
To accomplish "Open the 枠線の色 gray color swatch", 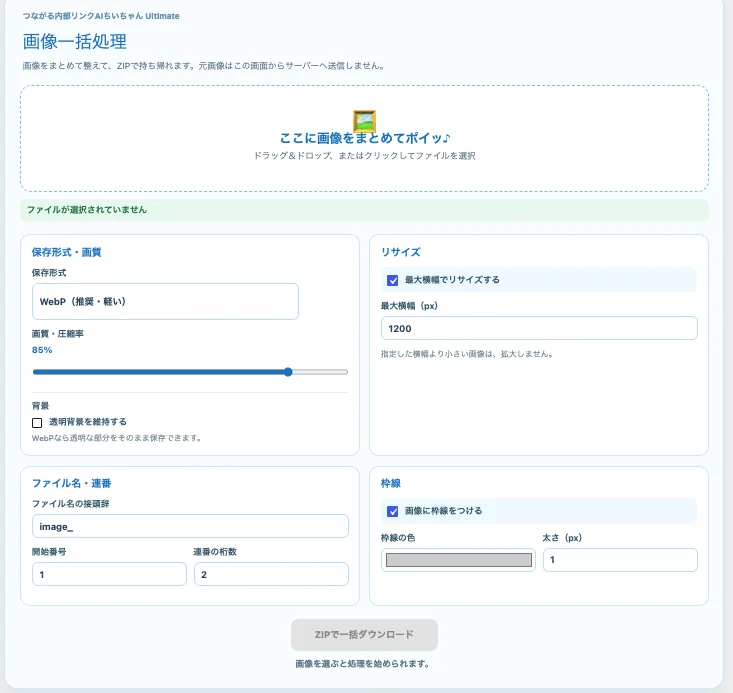I will coord(458,560).
